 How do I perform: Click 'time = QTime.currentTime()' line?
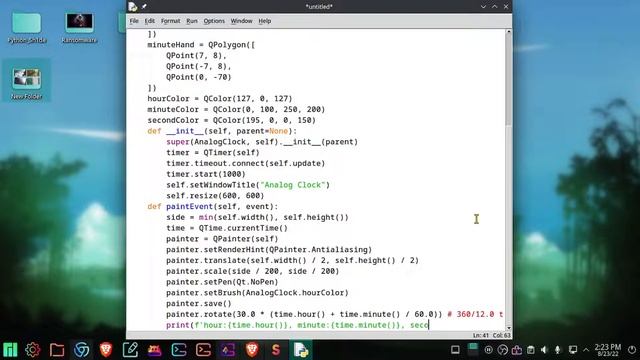point(227,228)
